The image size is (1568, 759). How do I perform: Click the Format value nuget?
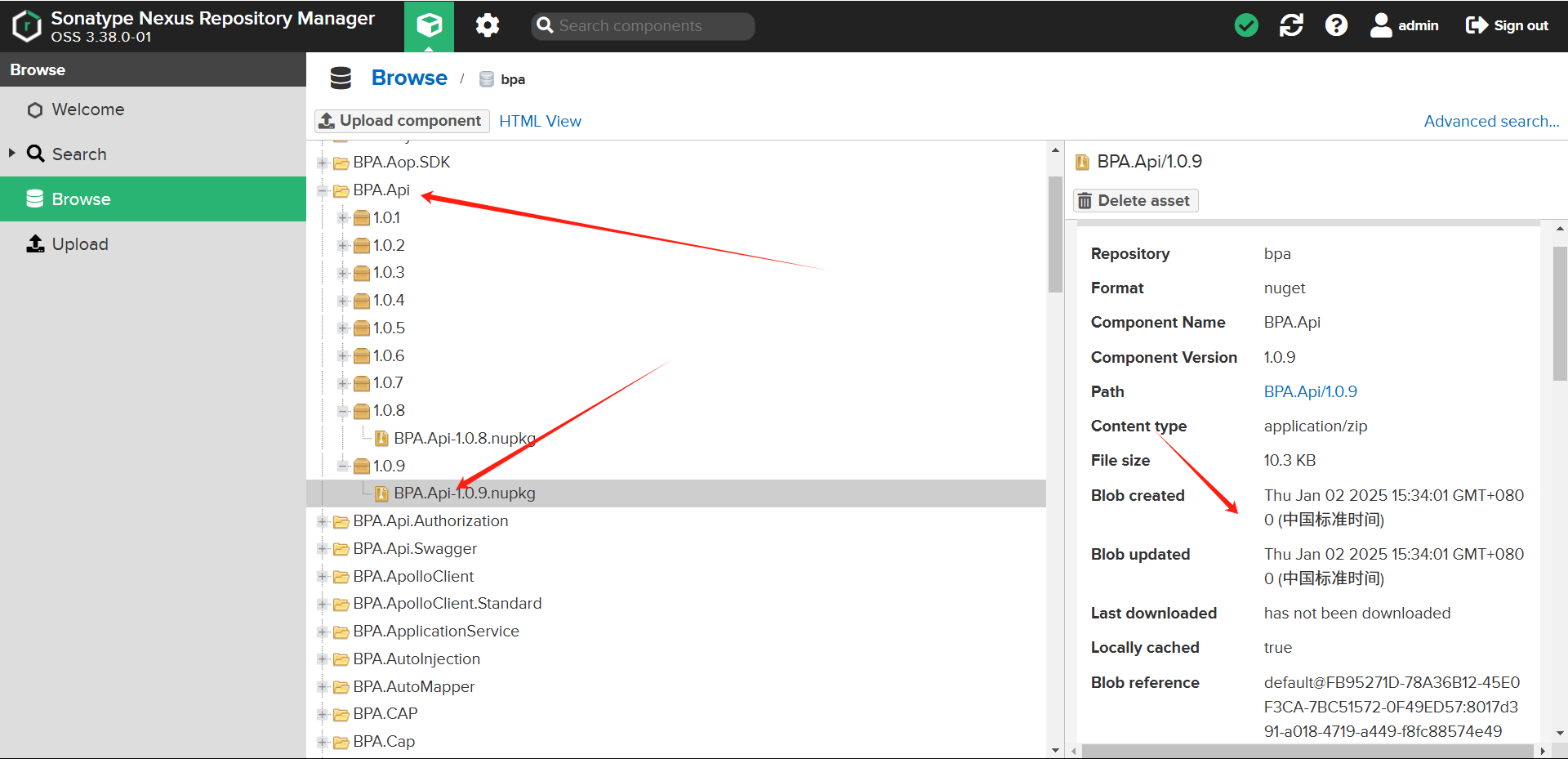(x=1285, y=288)
